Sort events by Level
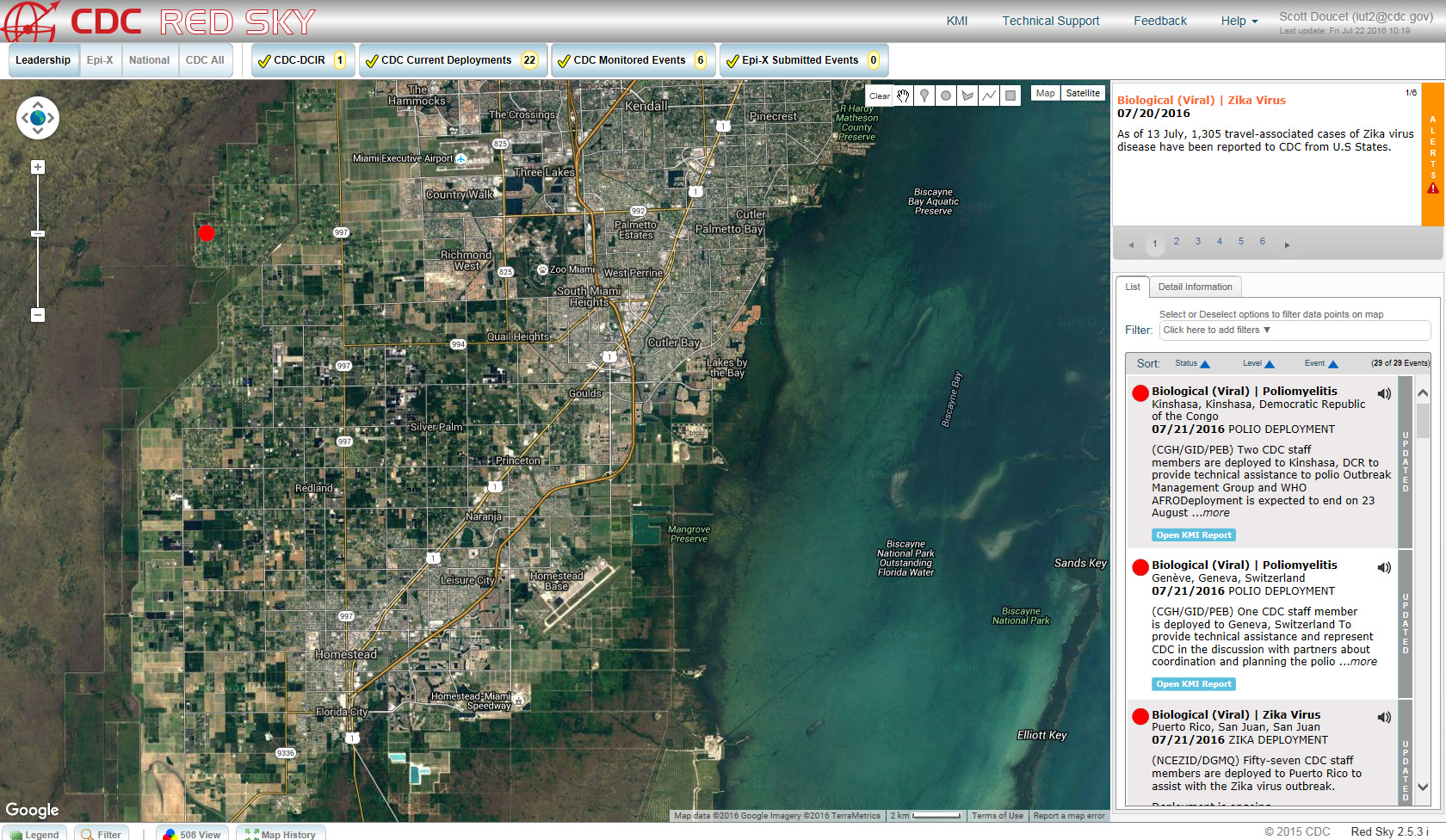This screenshot has height=840, width=1446. coord(1258,363)
